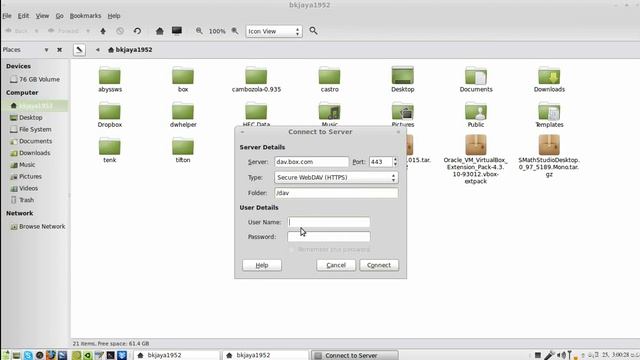640x360 pixels.
Task: Open the Dropbox icon in taskbar
Action: pos(122,356)
